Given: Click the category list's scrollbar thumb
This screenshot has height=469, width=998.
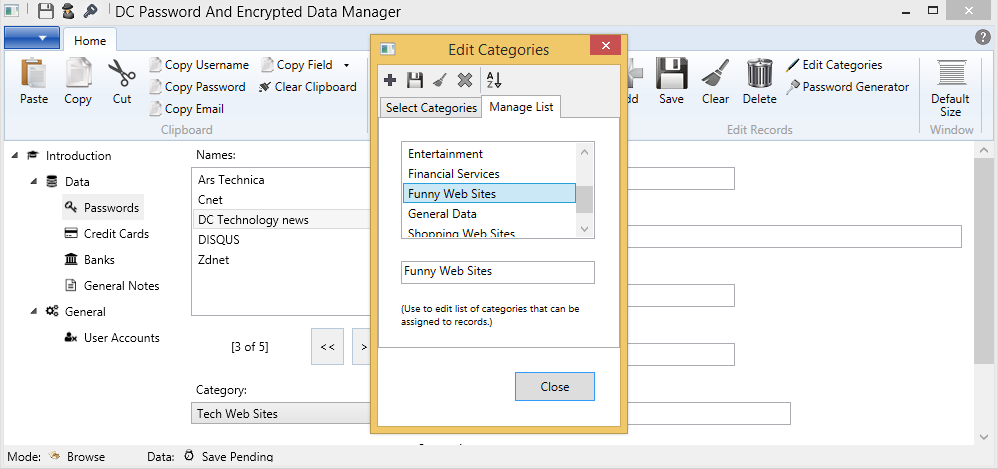Looking at the screenshot, I should [585, 199].
